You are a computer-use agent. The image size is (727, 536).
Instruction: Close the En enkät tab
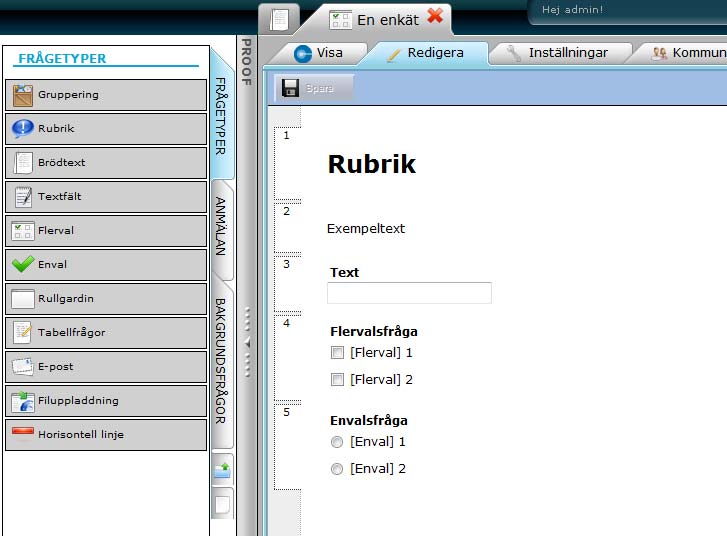click(435, 16)
